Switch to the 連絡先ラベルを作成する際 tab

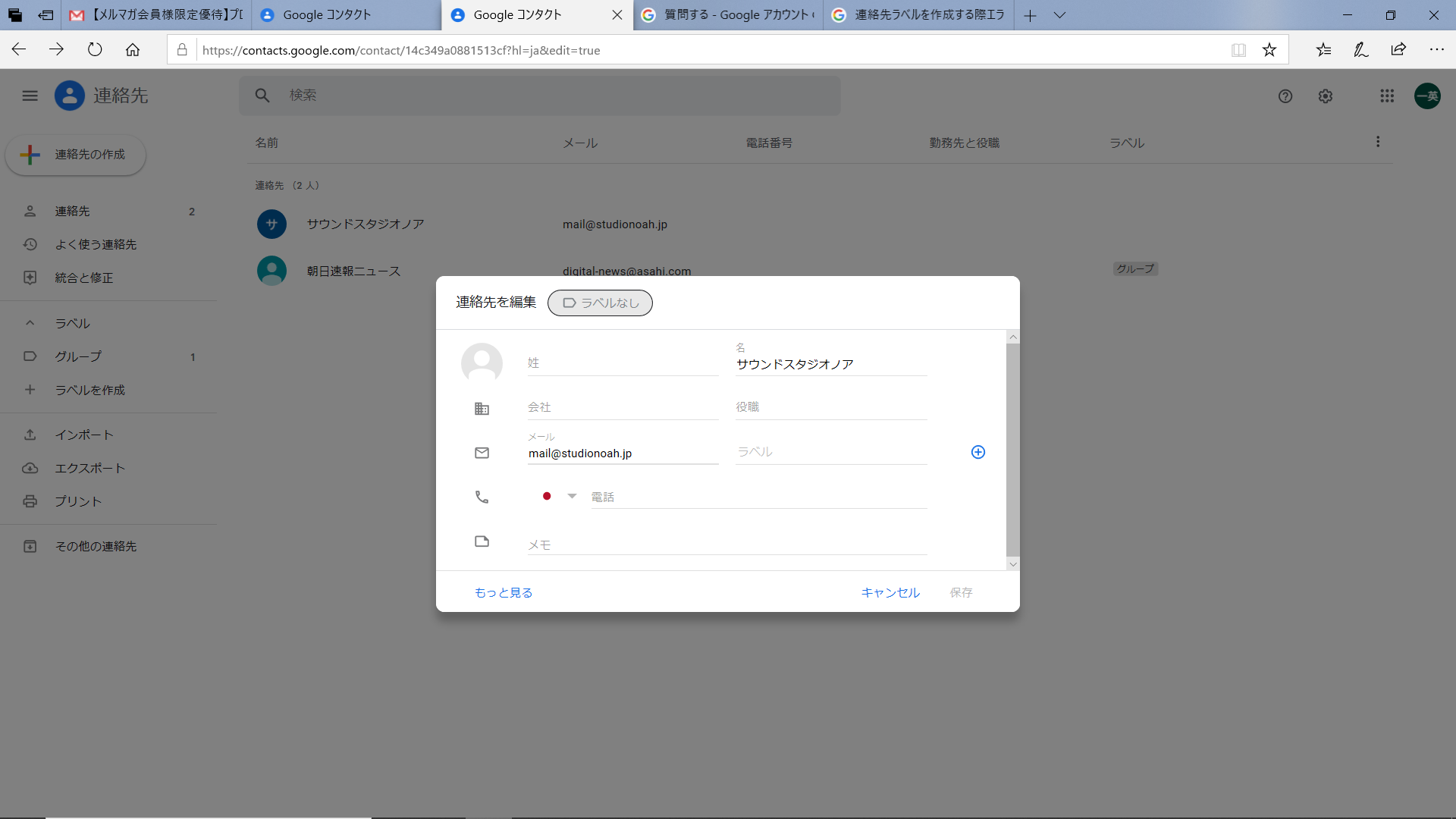tap(918, 15)
